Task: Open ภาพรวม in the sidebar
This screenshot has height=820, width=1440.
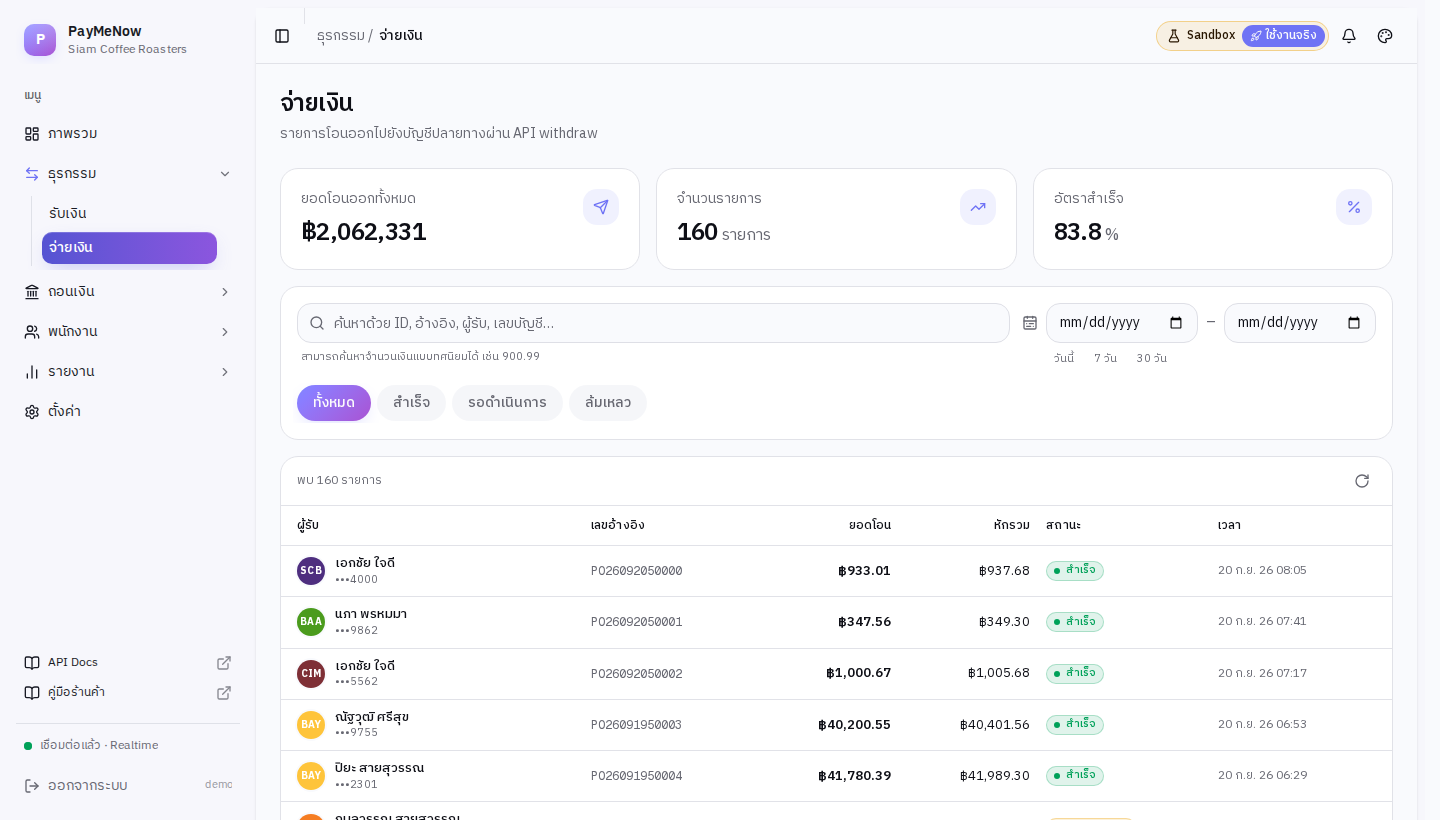Action: coord(128,134)
